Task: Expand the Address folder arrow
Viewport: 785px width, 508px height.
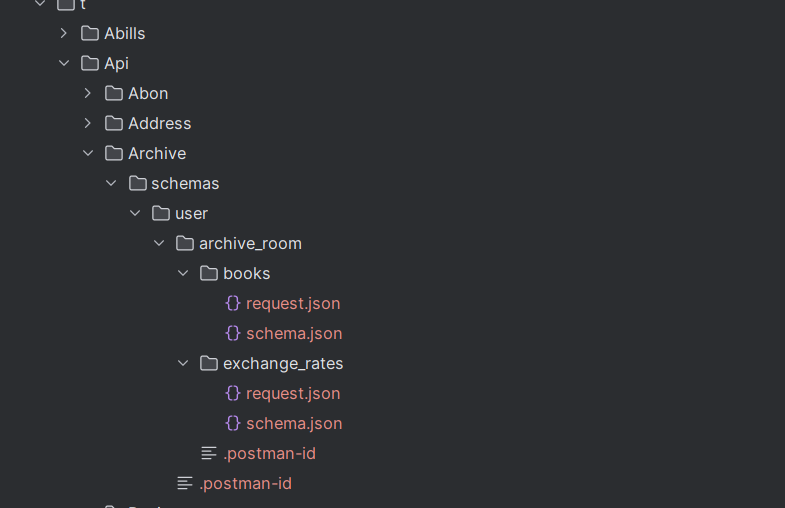Action: pos(88,123)
